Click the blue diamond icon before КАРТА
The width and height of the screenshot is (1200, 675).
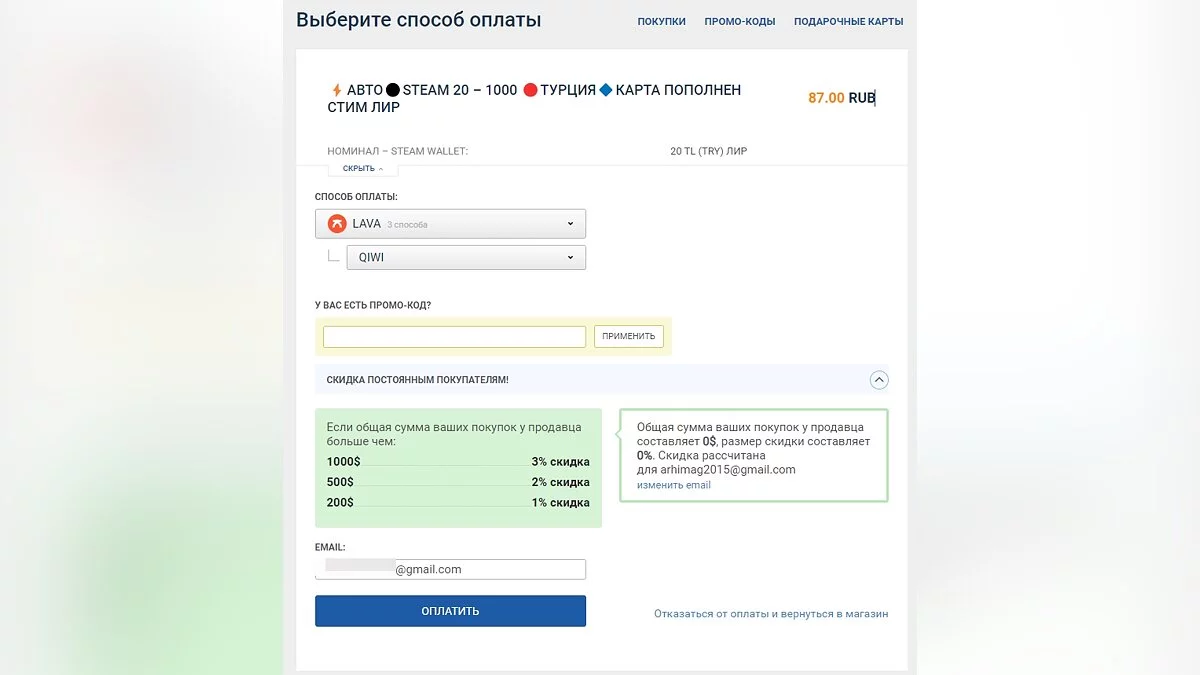(x=605, y=90)
